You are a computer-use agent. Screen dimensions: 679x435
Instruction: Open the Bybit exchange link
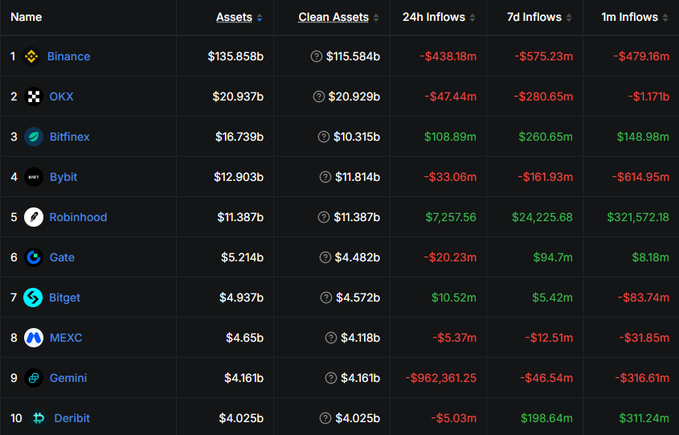pyautogui.click(x=63, y=177)
